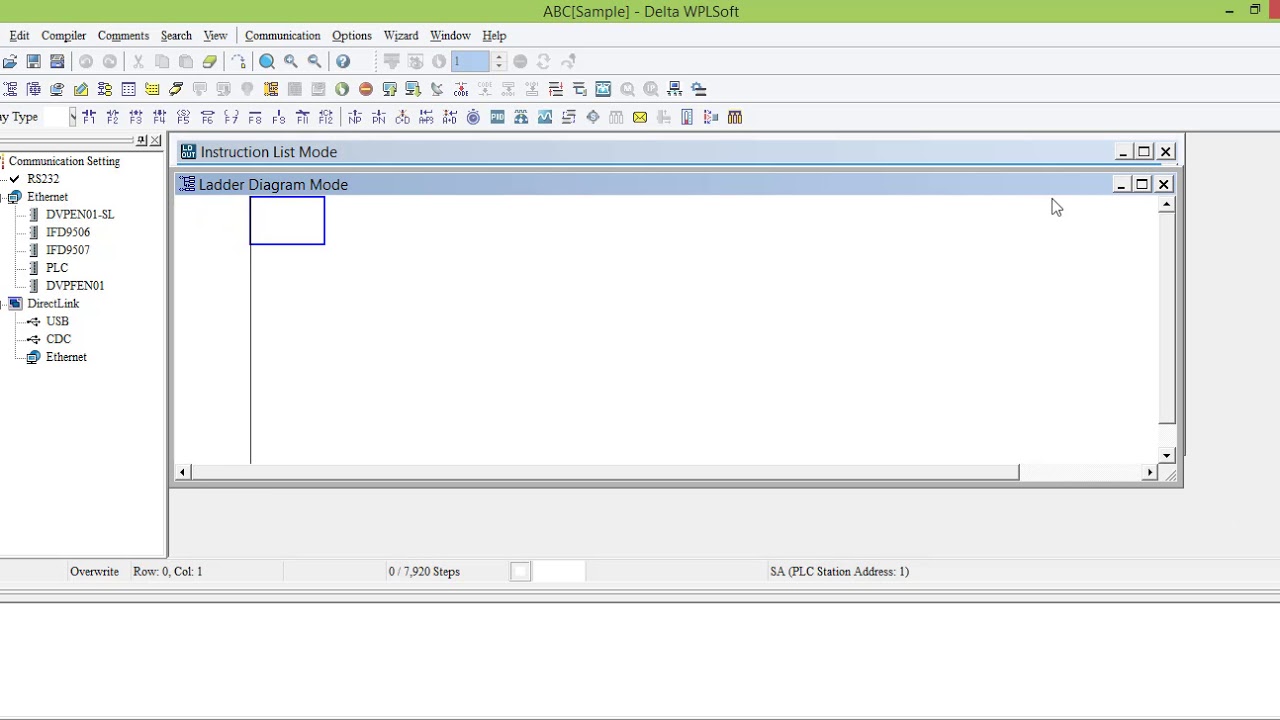Click the Communication Setting tree root
Viewport: 1280px width, 720px height.
tap(64, 161)
